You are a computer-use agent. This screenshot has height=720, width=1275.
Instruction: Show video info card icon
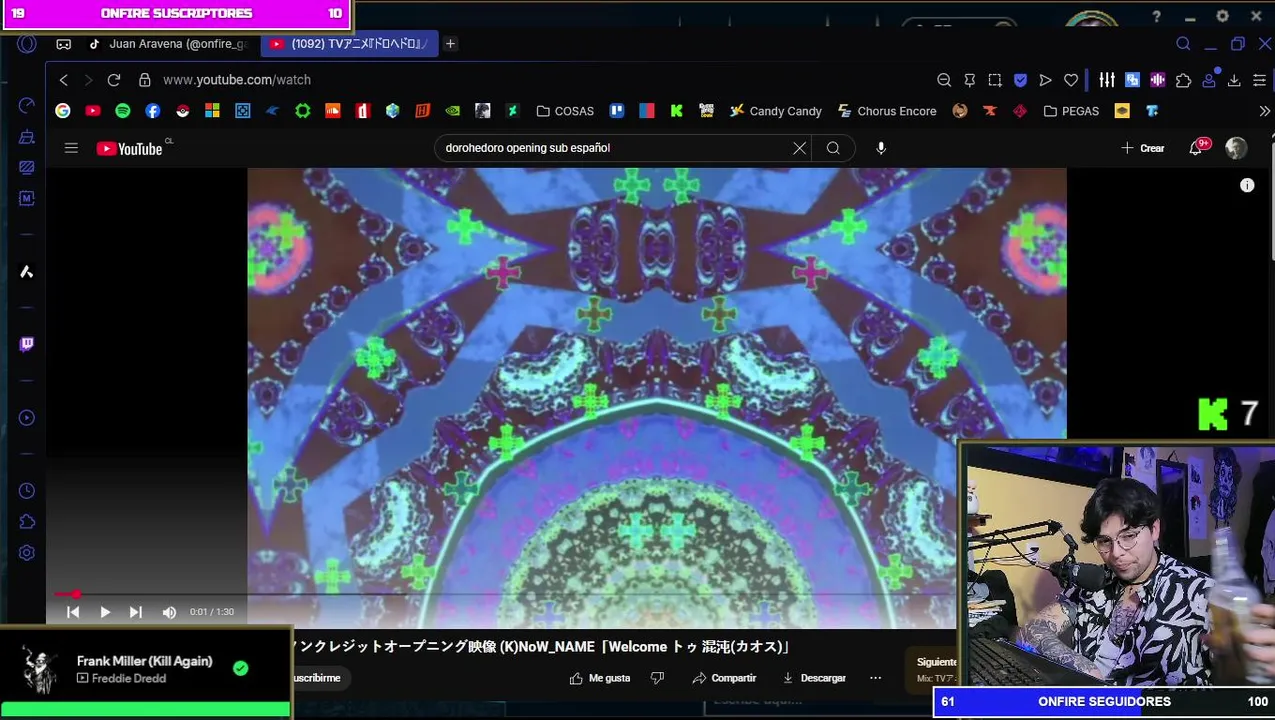point(1247,185)
